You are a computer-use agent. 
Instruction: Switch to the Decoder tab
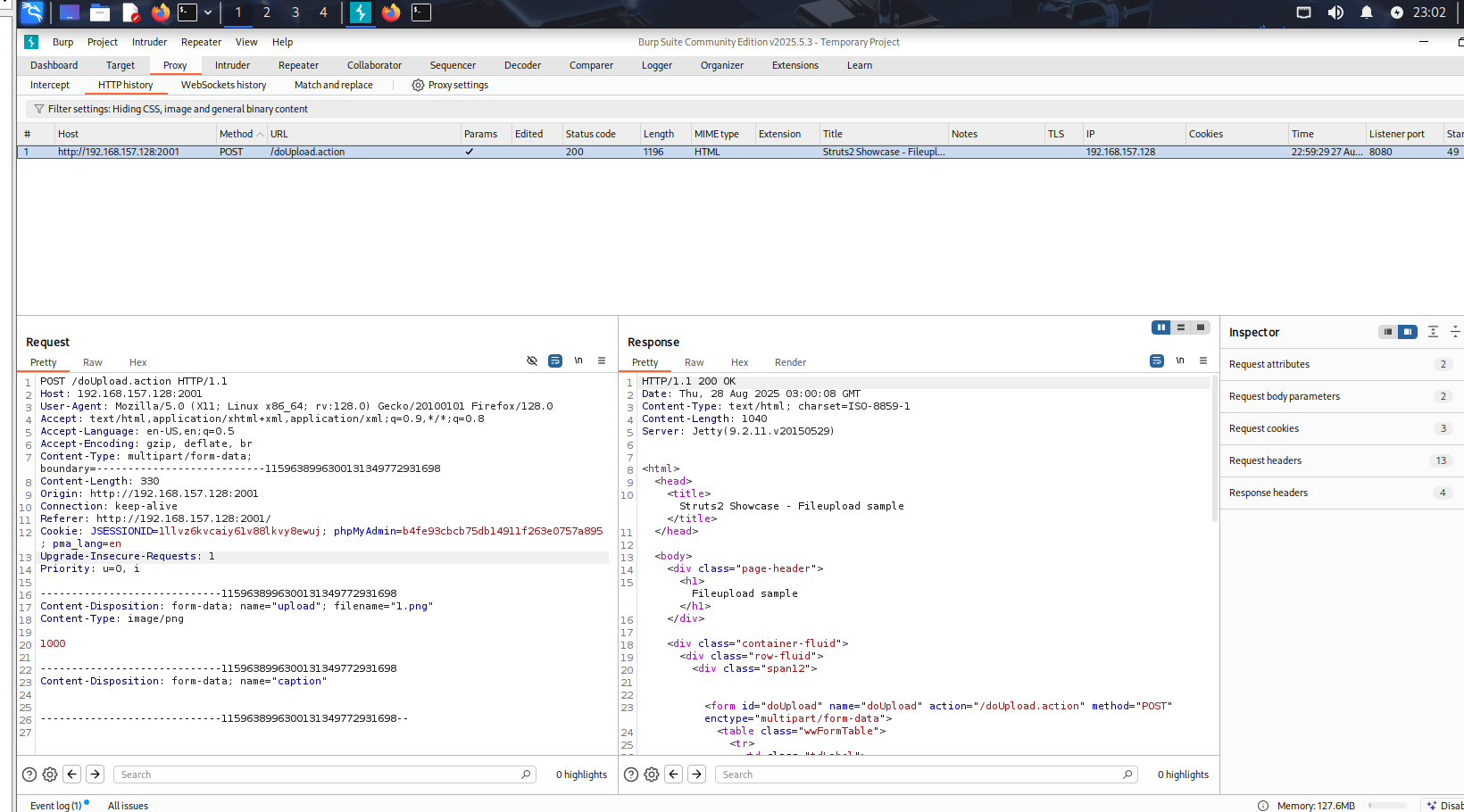coord(522,65)
